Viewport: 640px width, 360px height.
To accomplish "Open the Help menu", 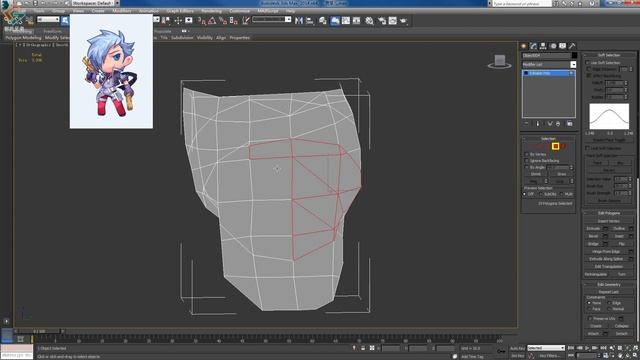I will (x=290, y=11).
